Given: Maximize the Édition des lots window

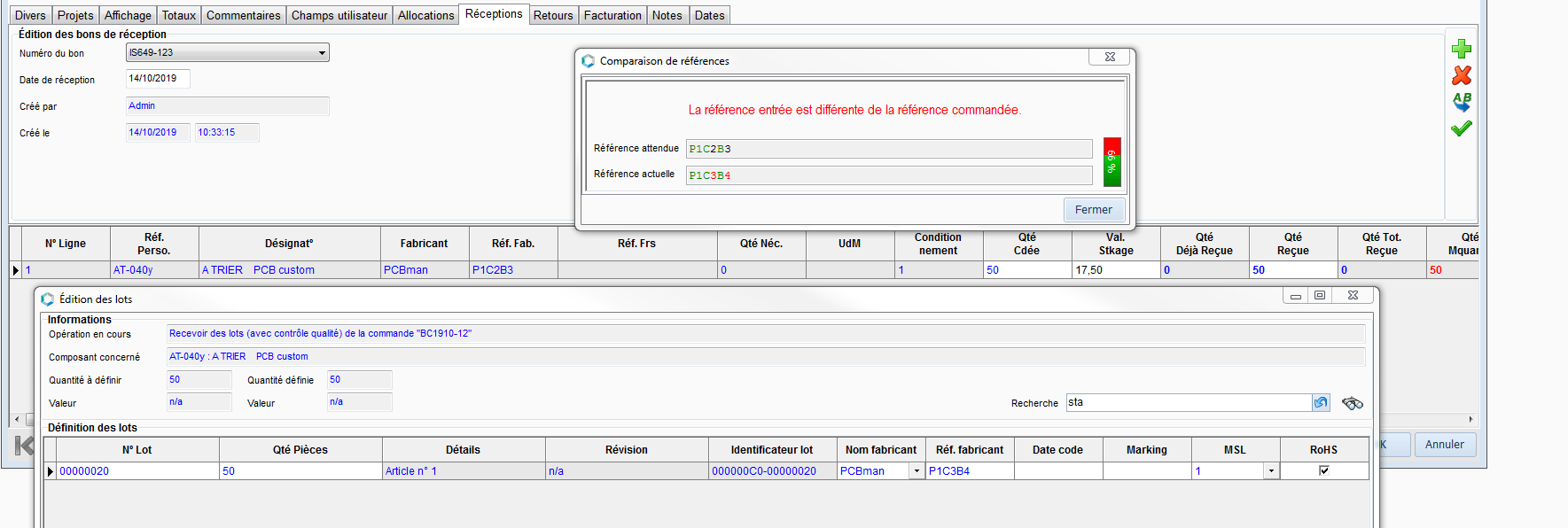Looking at the screenshot, I should pos(1320,295).
